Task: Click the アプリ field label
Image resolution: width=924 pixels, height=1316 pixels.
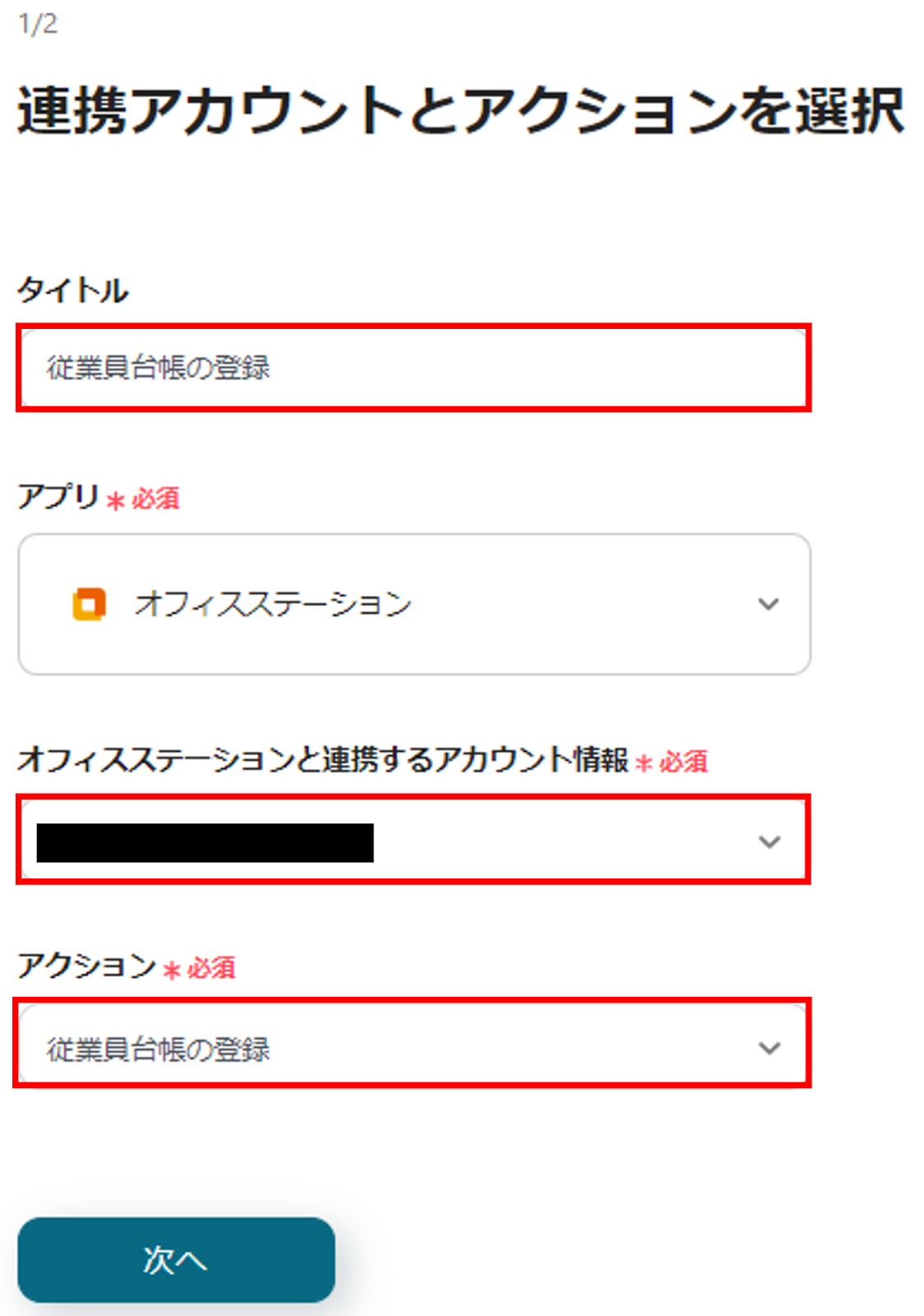Action: [58, 497]
